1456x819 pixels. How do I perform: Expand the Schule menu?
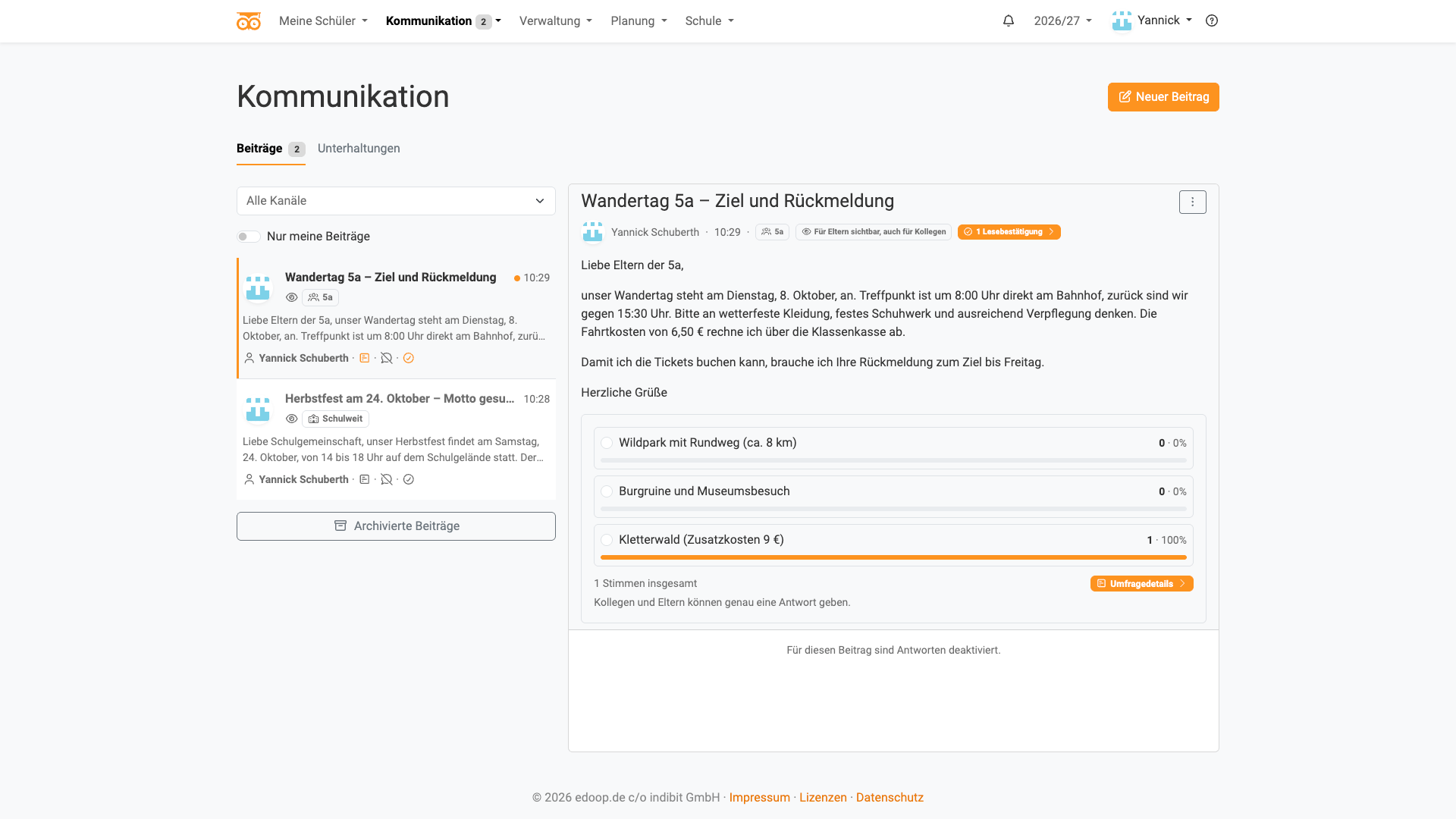[x=709, y=21]
